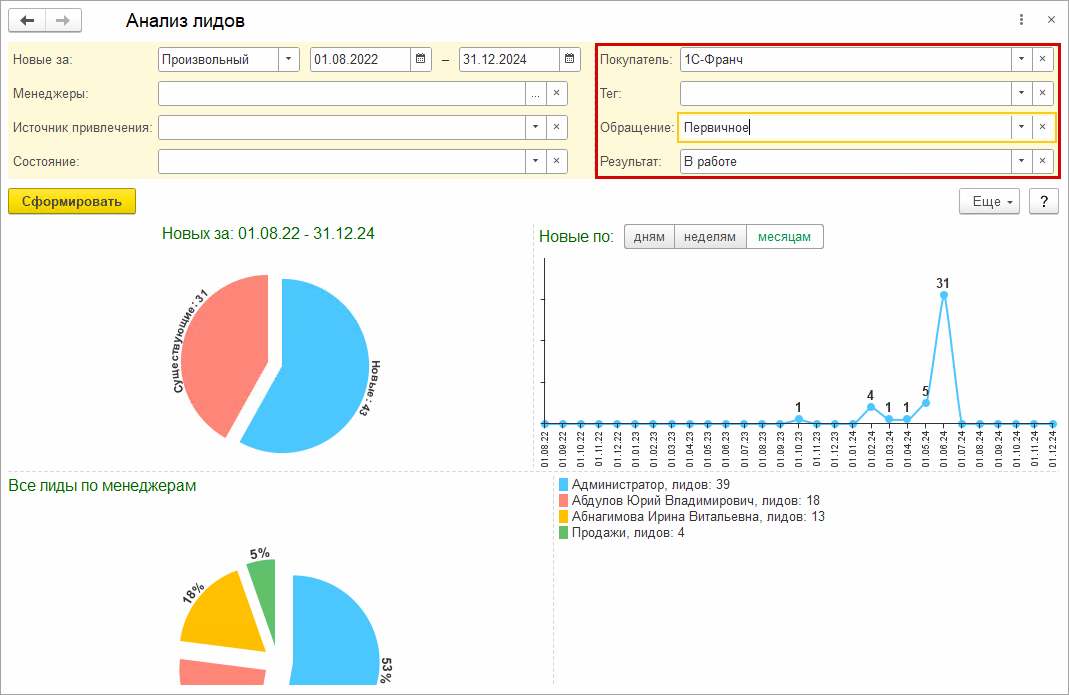The width and height of the screenshot is (1069, 695).
Task: Click the blue Администратор legend swatch
Action: 563,485
